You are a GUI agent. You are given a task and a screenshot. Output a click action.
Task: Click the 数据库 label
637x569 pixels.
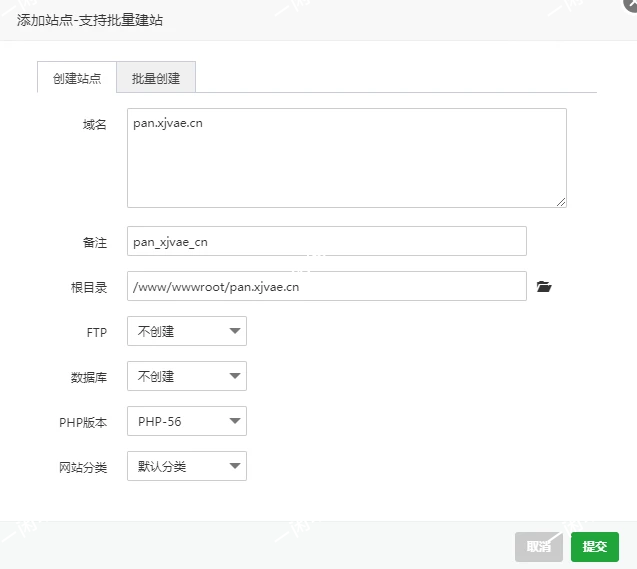(x=89, y=377)
